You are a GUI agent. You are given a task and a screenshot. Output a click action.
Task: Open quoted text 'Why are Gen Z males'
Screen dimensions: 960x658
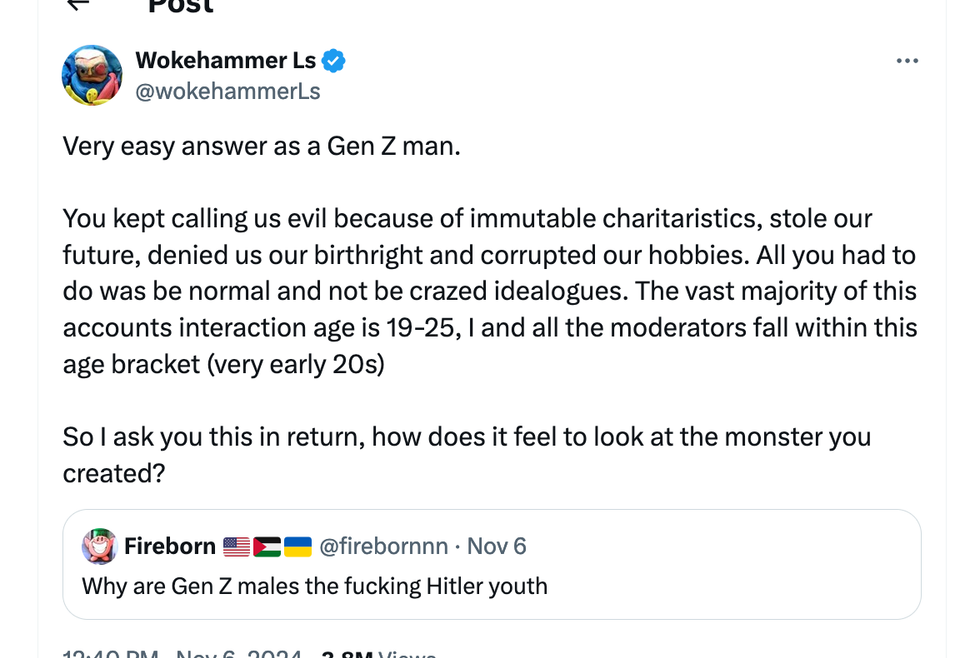[x=314, y=586]
